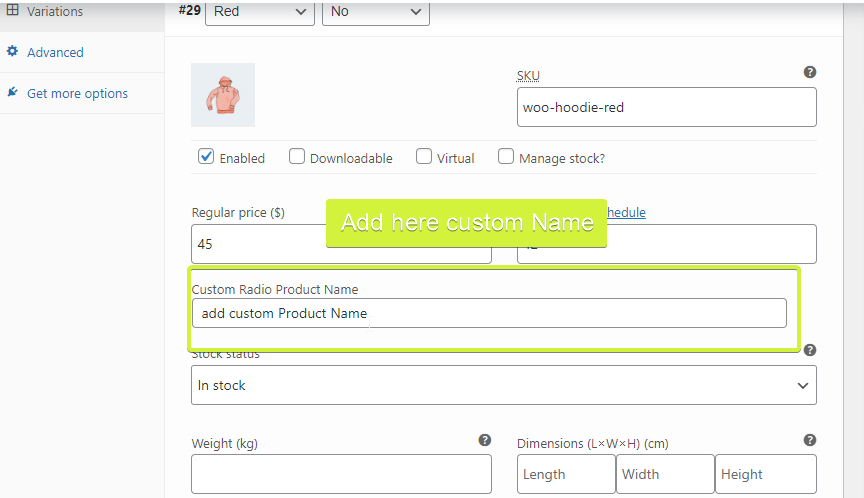This screenshot has height=498, width=864.
Task: Focus the SKU field woo-hoodie-red
Action: coord(667,107)
